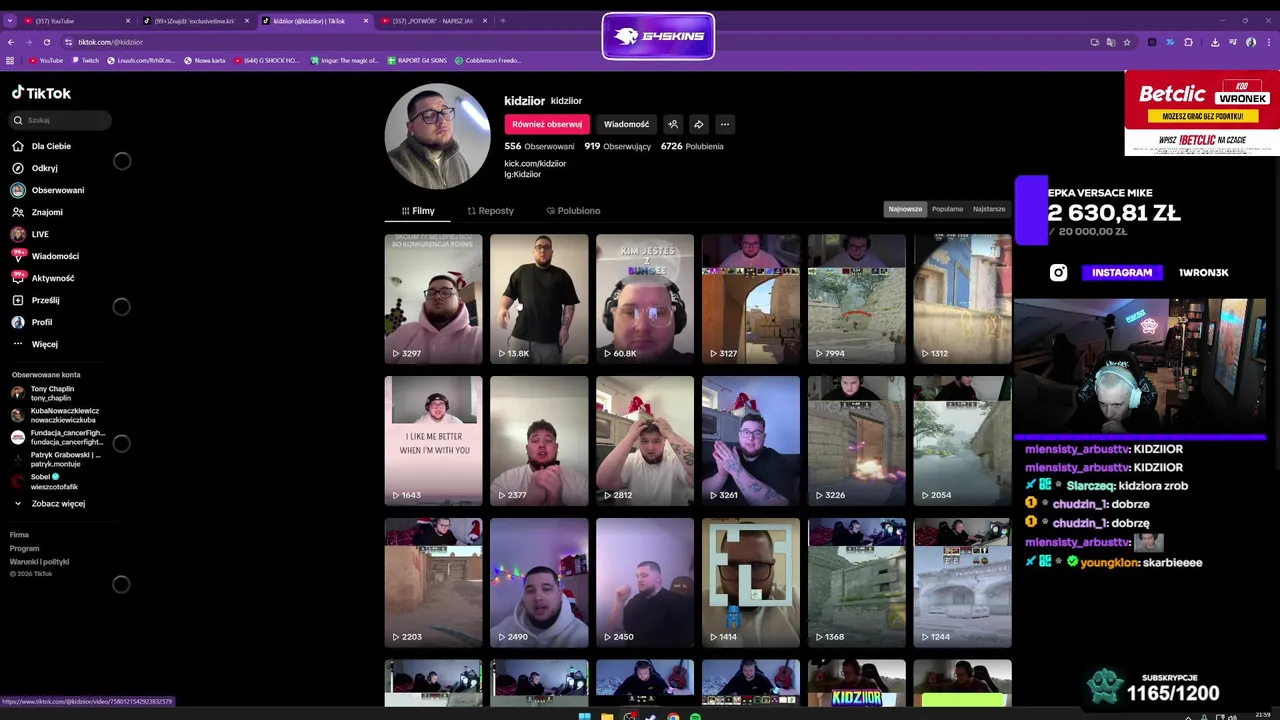Go back with browser back arrow
This screenshot has width=1280, height=720.
point(11,42)
